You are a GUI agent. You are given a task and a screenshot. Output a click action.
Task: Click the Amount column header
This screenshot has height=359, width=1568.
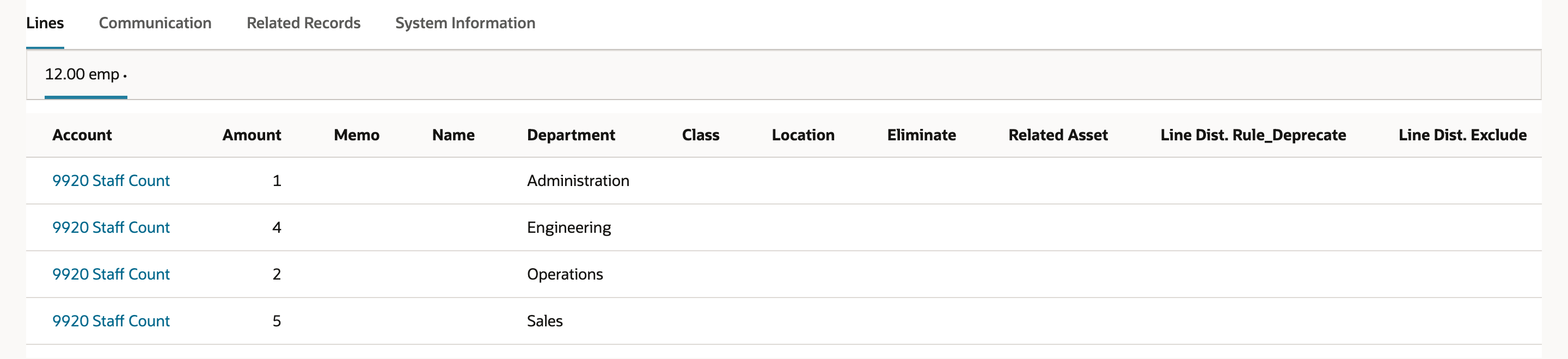252,135
